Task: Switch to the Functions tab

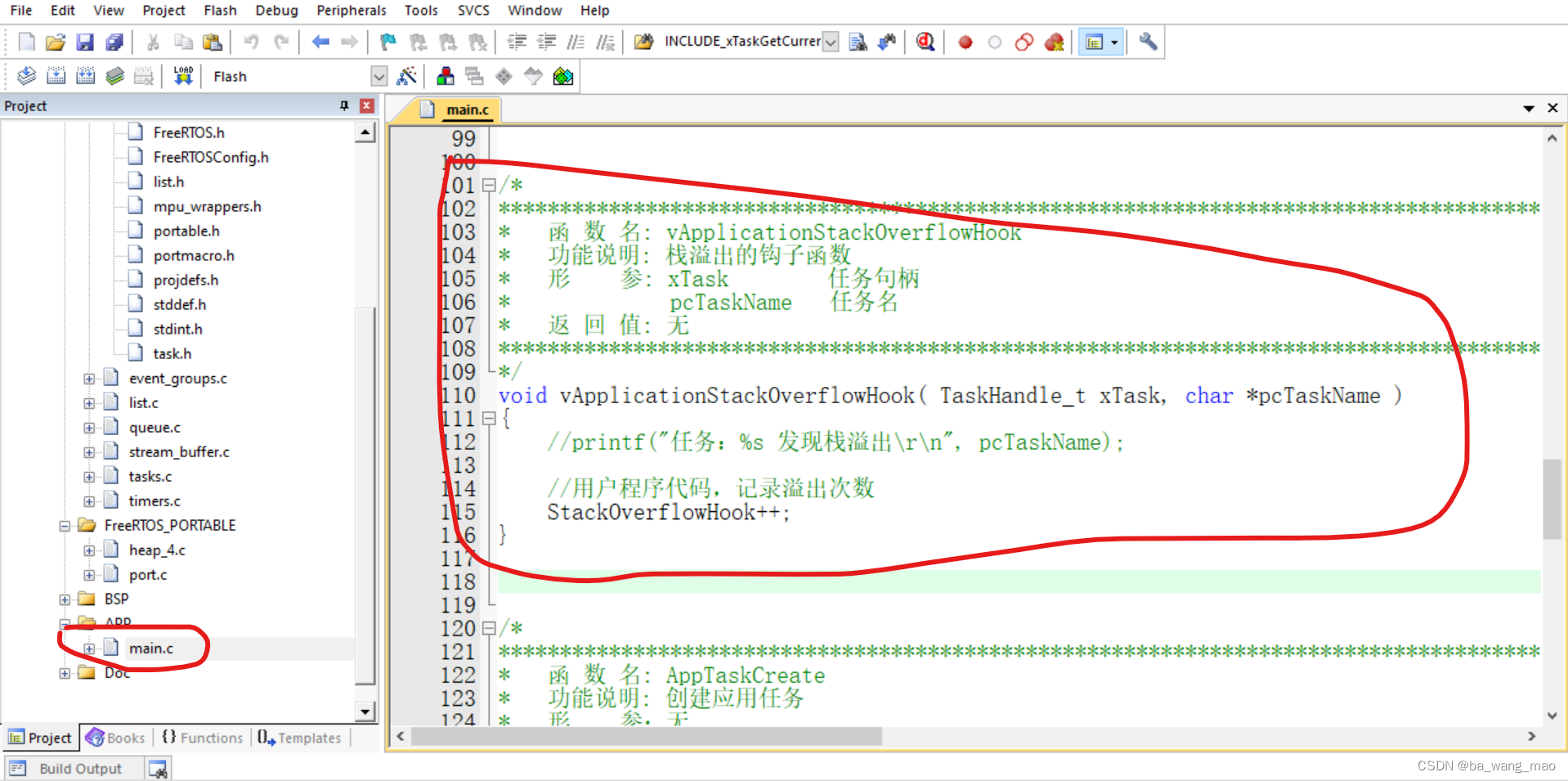Action: (202, 738)
